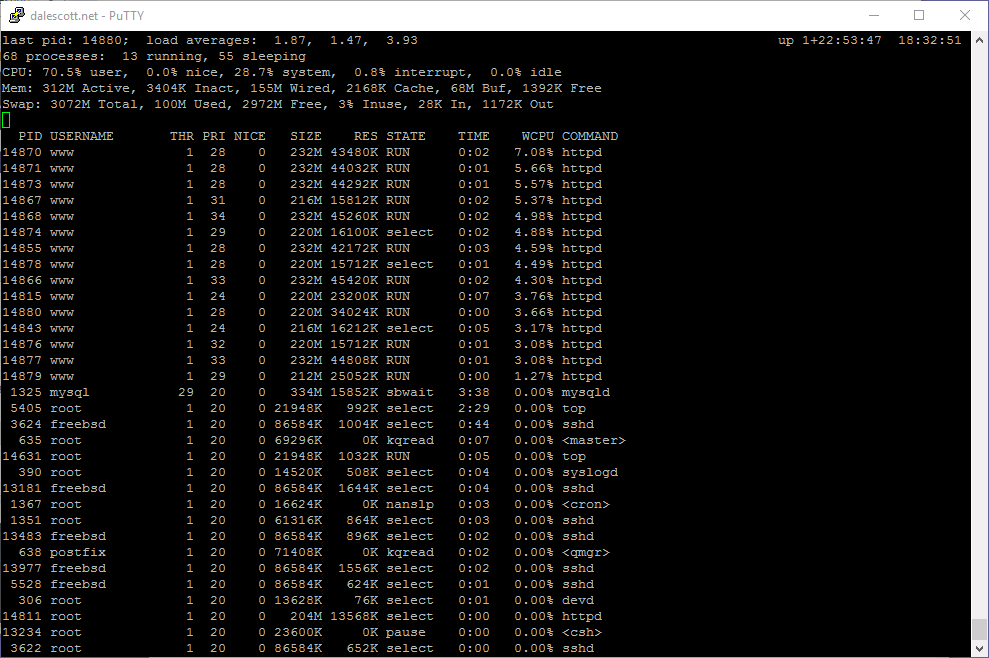
Task: Click the 'pause' state value
Action: (406, 632)
